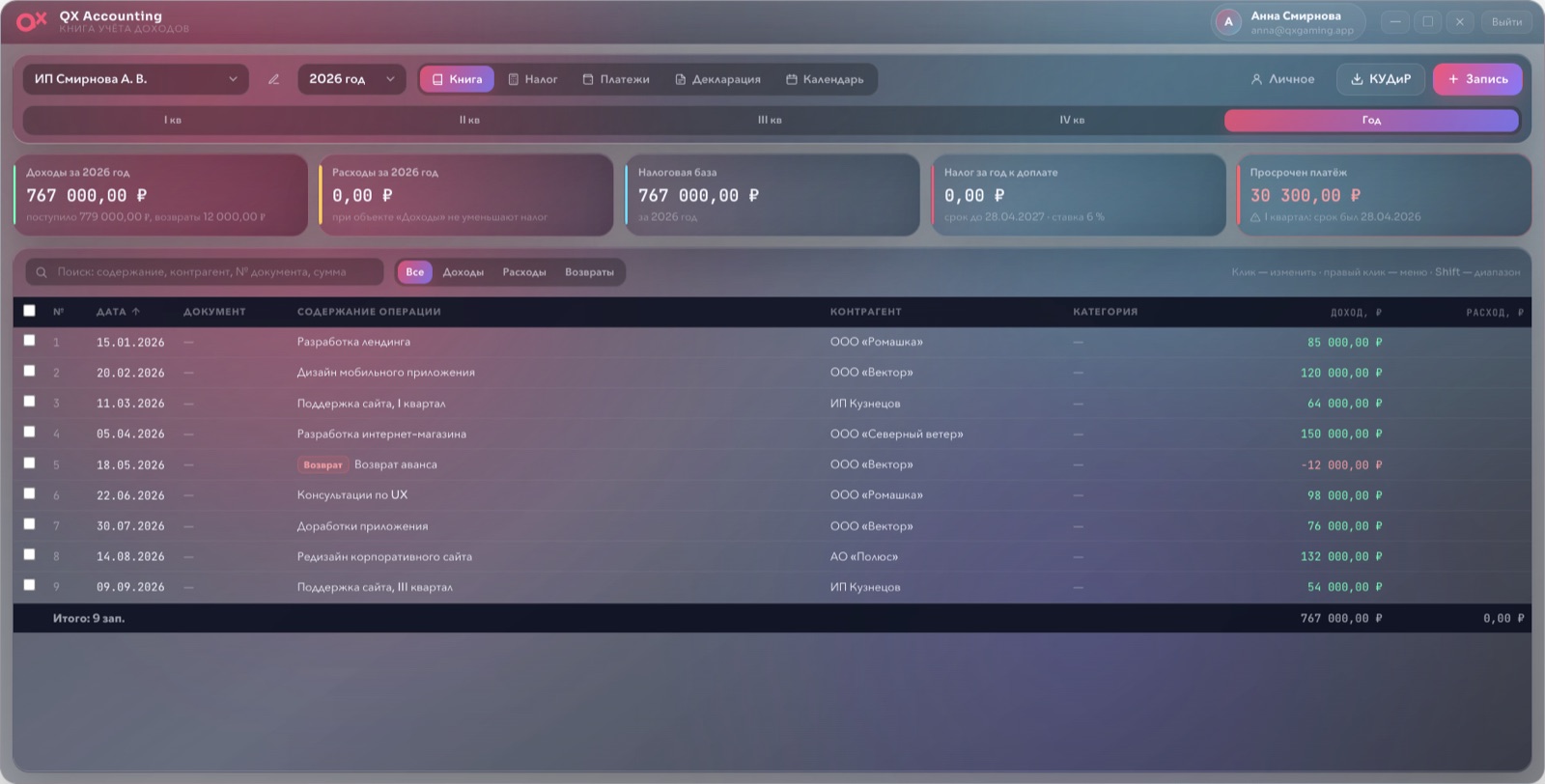Check the Дизайн мобильного приложения row checkbox
Viewport: 1545px width, 784px height.
(x=29, y=371)
